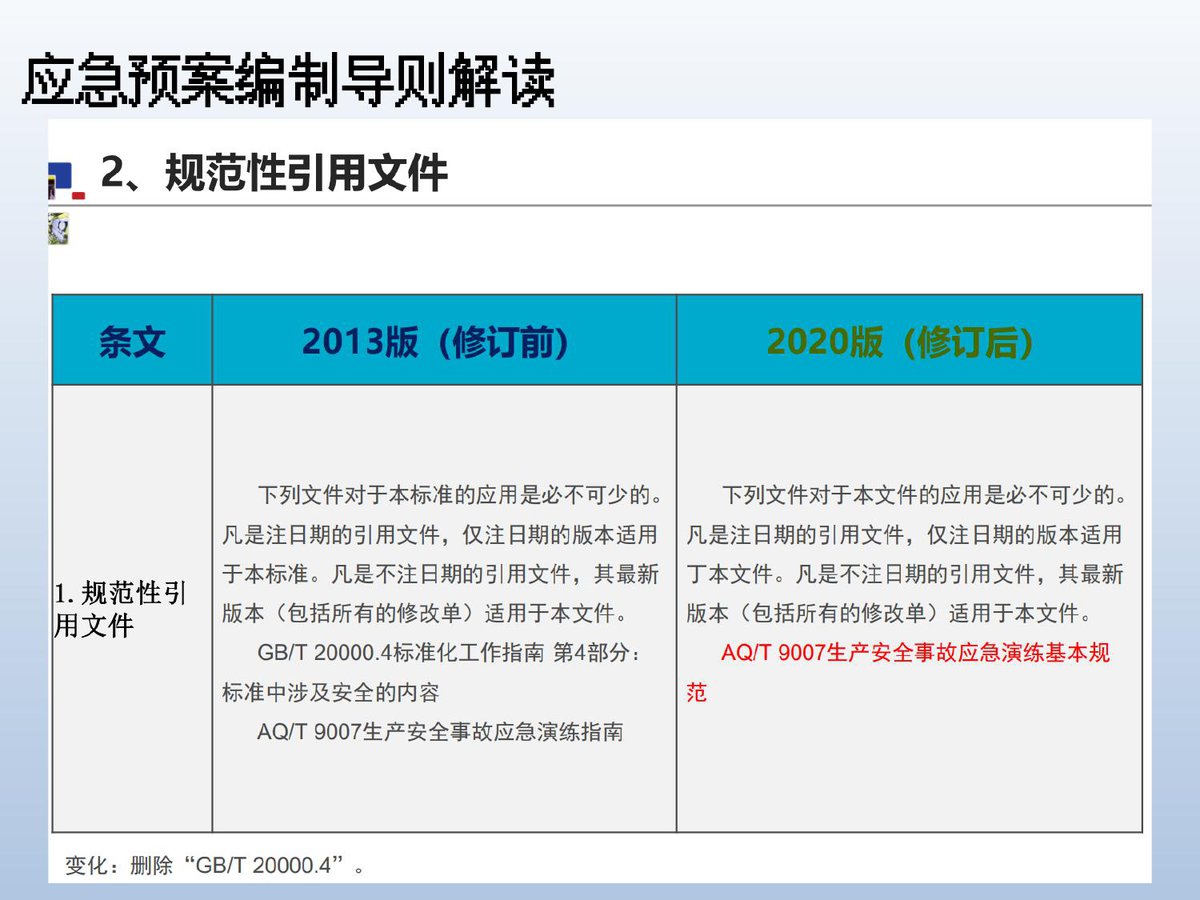Image resolution: width=1200 pixels, height=900 pixels.
Task: Click first paragraph line in 2020 column
Action: point(926,495)
